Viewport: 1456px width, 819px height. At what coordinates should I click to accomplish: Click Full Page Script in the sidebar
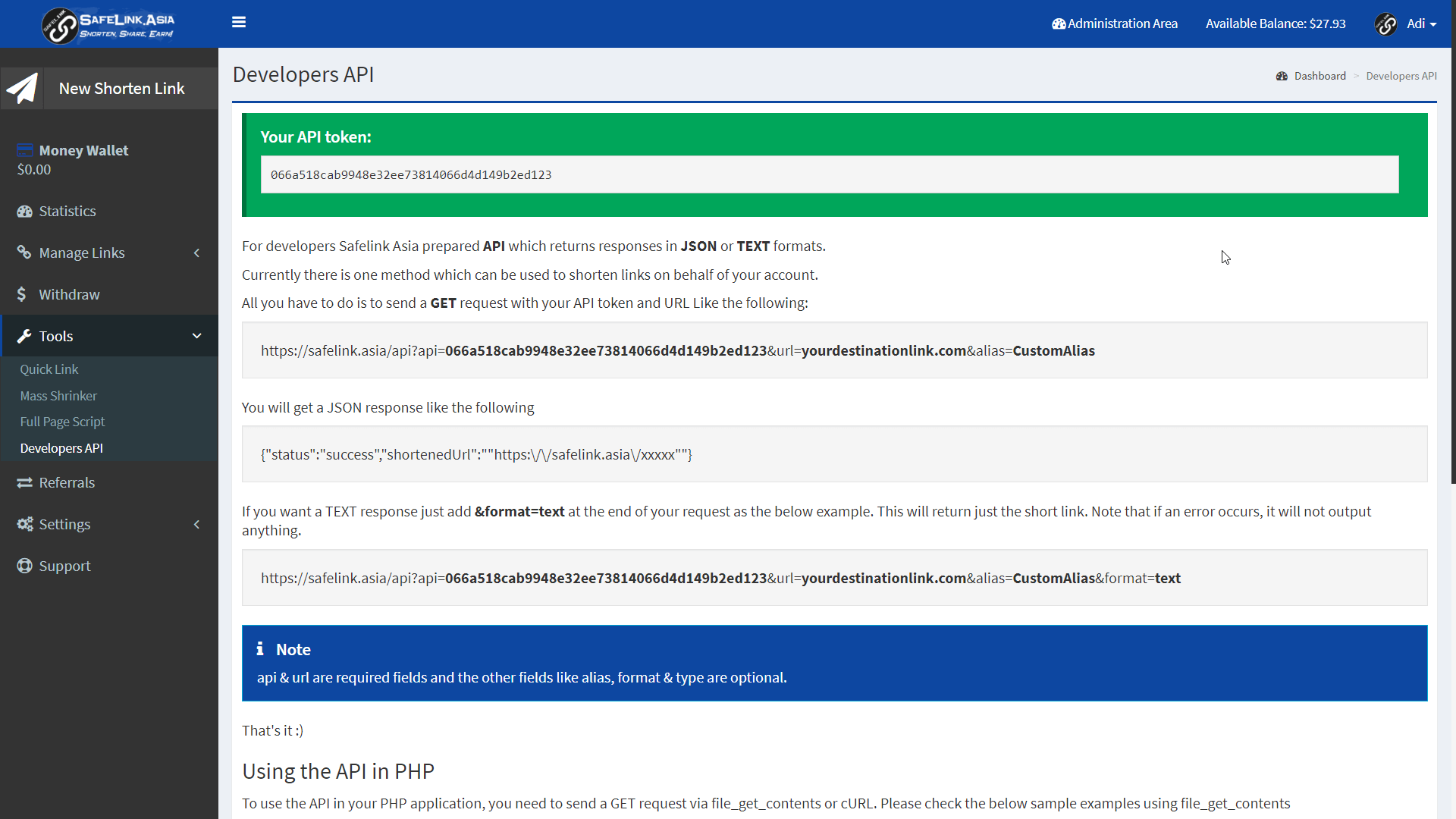(62, 421)
